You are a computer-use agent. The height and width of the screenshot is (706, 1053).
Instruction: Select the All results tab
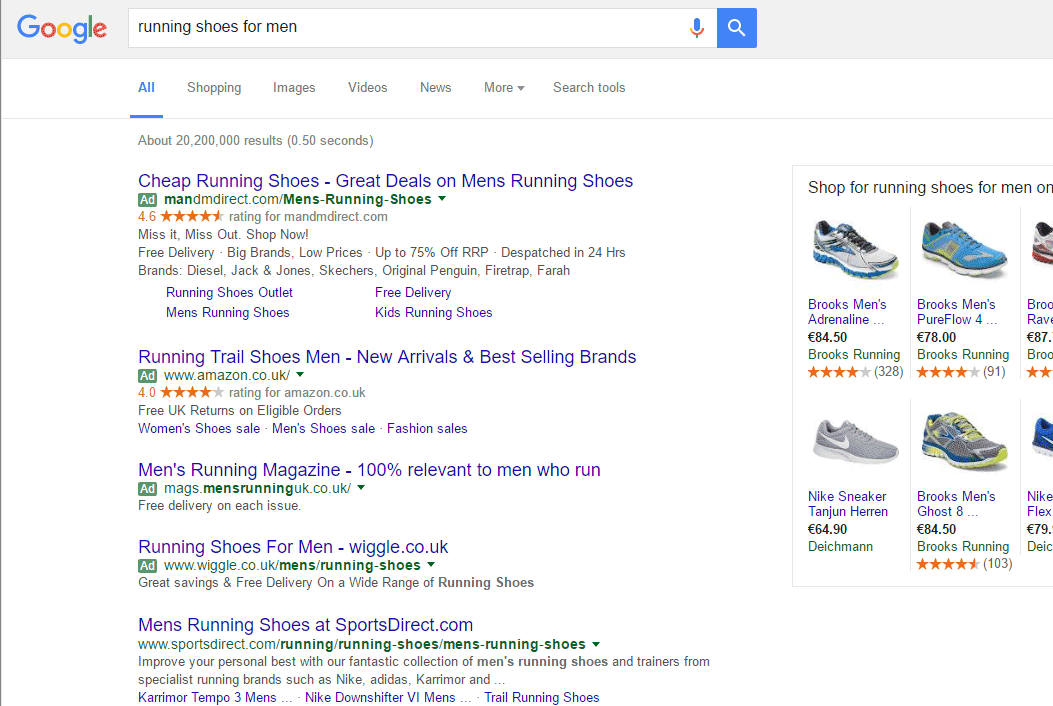146,87
